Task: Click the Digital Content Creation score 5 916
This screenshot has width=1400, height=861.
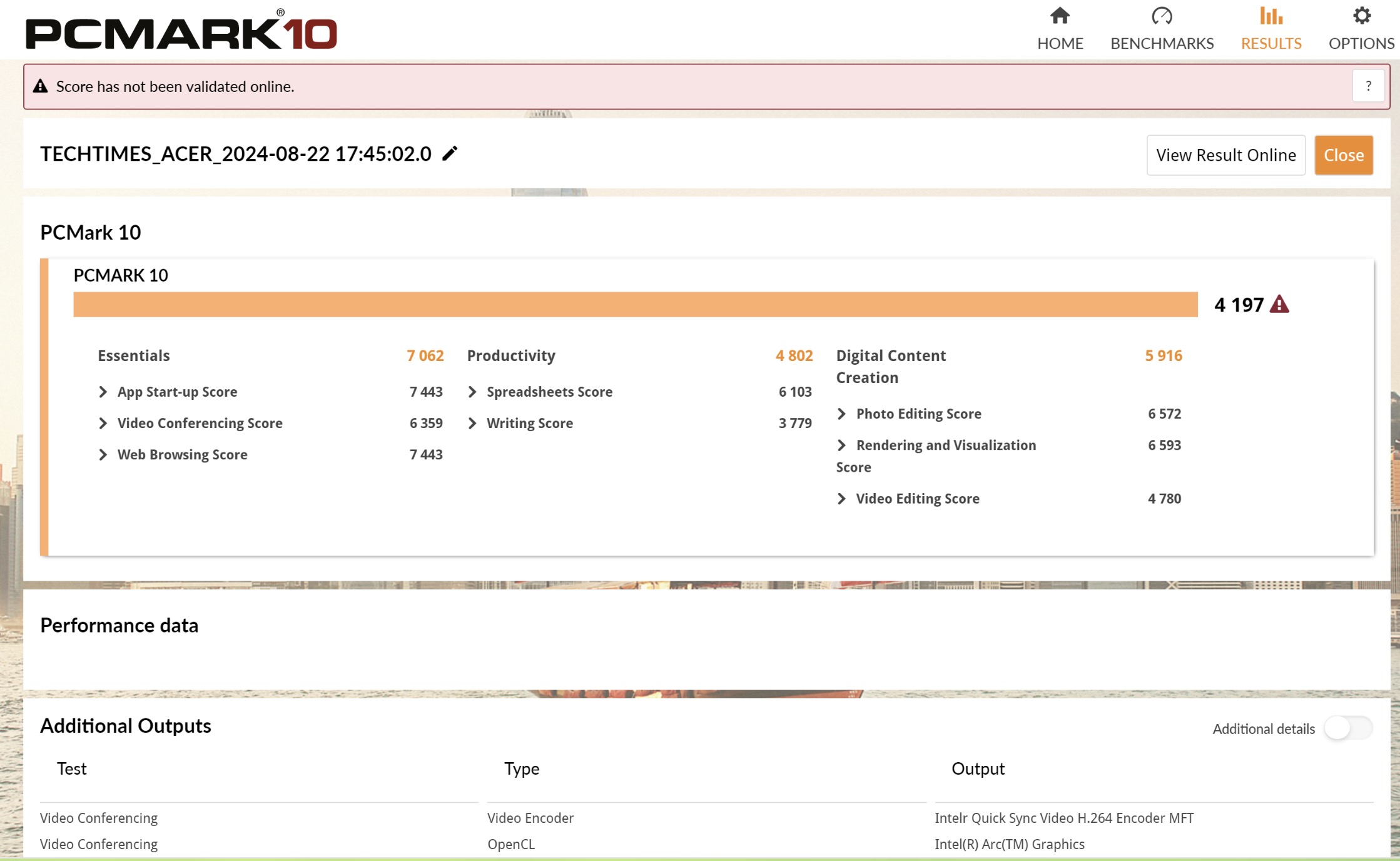Action: [1164, 355]
